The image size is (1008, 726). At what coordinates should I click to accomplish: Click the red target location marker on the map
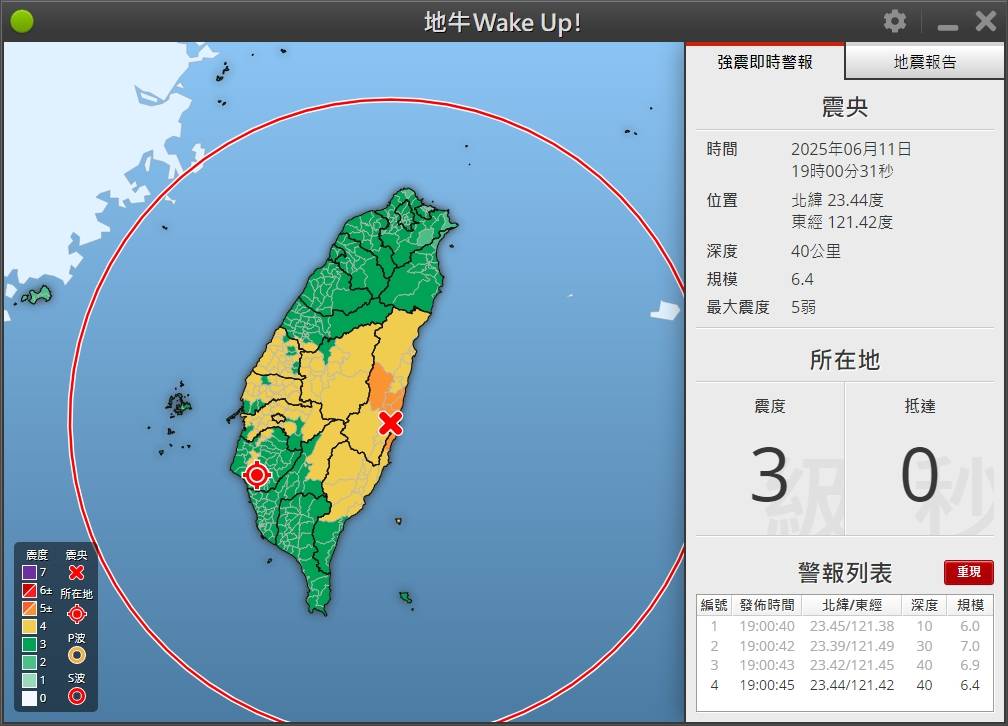pyautogui.click(x=257, y=475)
